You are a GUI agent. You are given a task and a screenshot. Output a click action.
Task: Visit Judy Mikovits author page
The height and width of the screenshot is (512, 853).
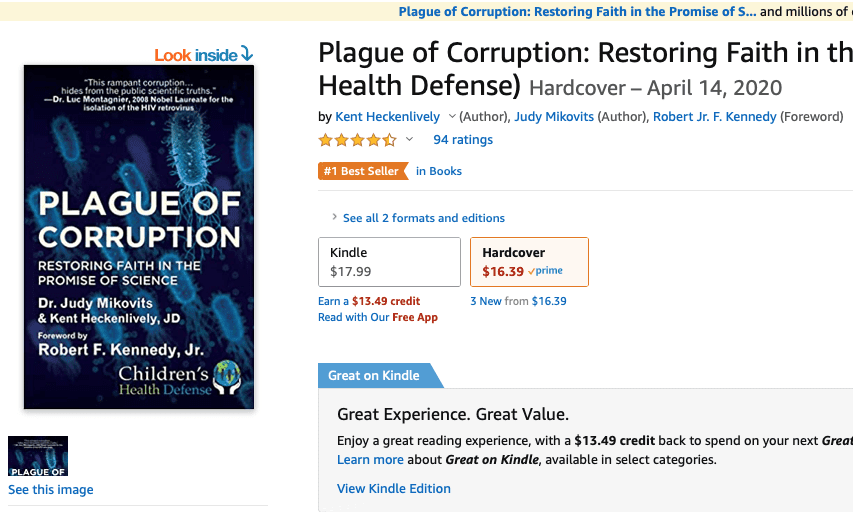[x=554, y=117]
